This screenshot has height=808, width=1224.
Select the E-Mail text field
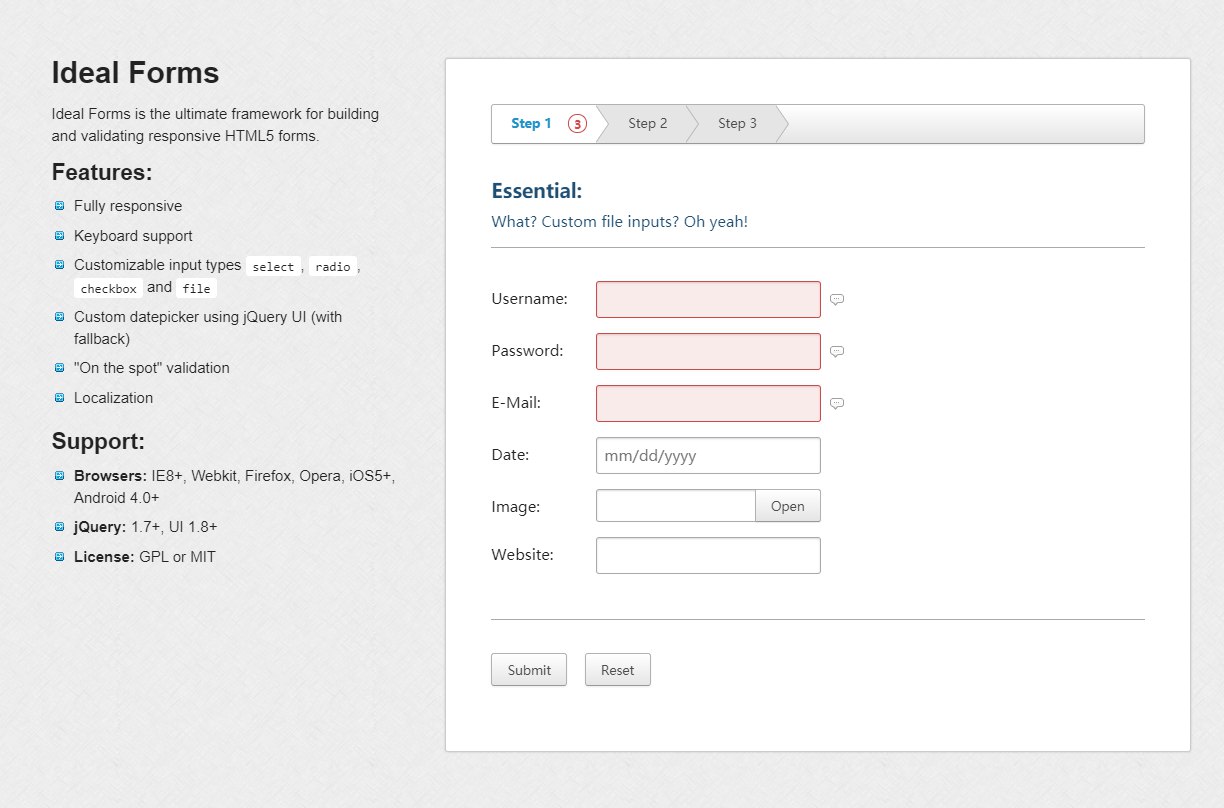click(708, 403)
